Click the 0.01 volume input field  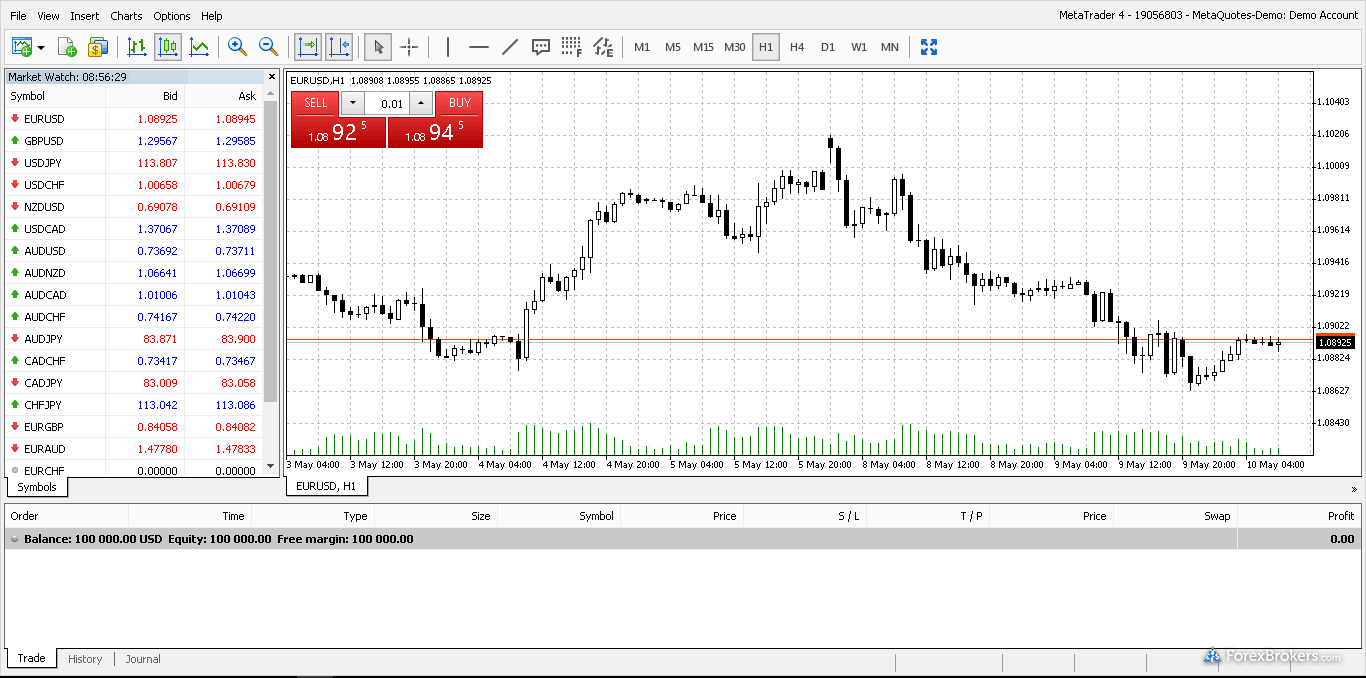(391, 103)
